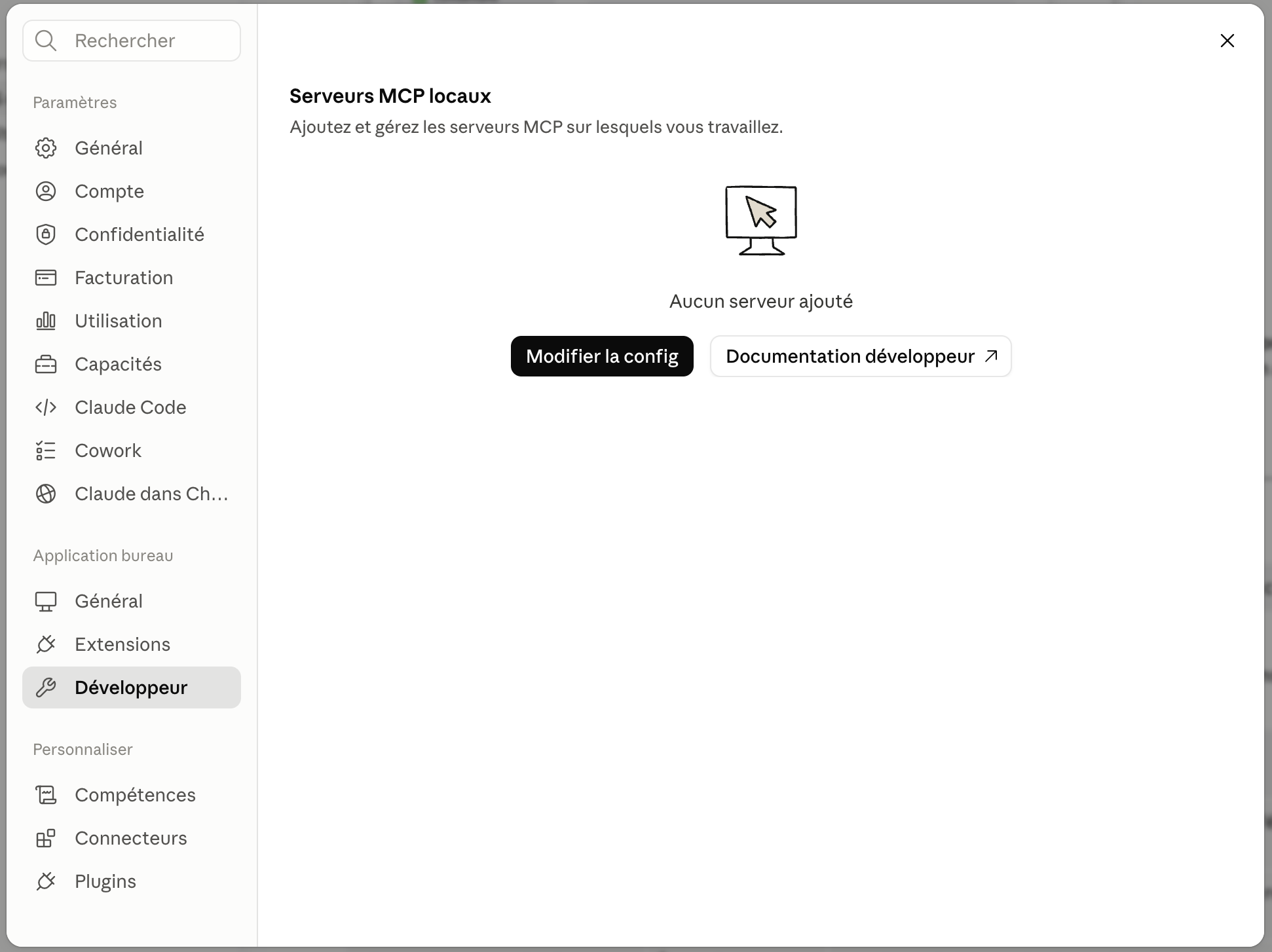
Task: Click the computer monitor illustration
Action: [x=761, y=221]
